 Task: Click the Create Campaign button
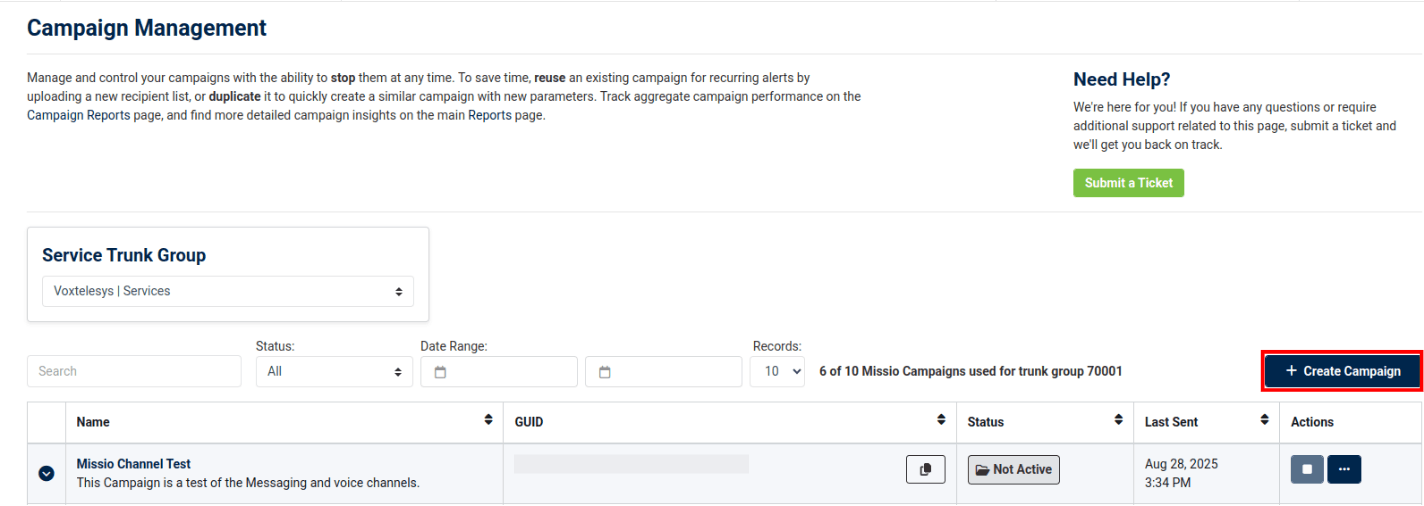(x=1342, y=371)
